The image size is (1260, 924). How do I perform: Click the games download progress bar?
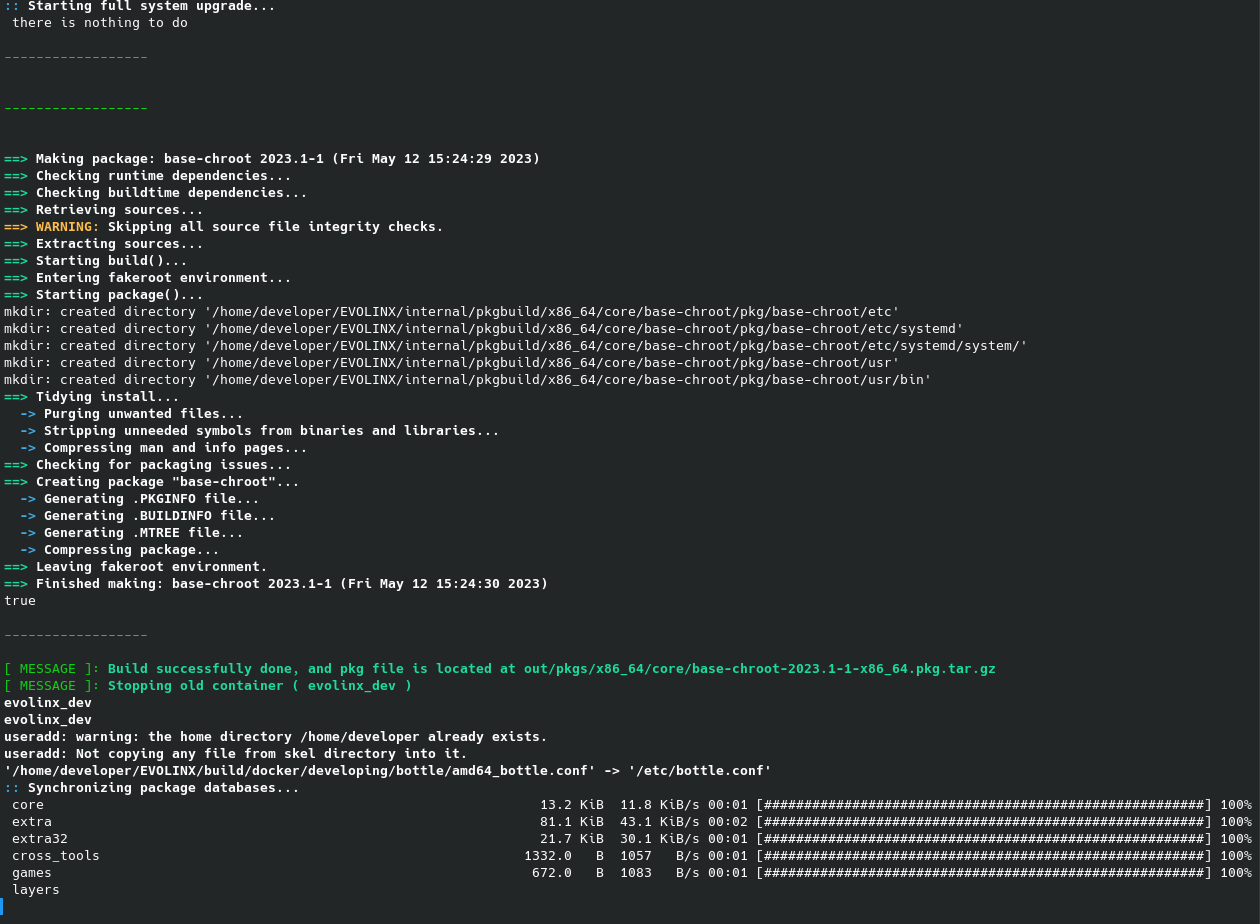(x=984, y=872)
